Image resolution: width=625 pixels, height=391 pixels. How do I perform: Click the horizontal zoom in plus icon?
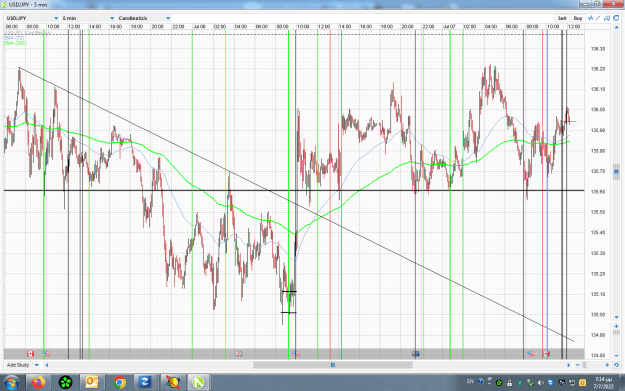[x=607, y=365]
